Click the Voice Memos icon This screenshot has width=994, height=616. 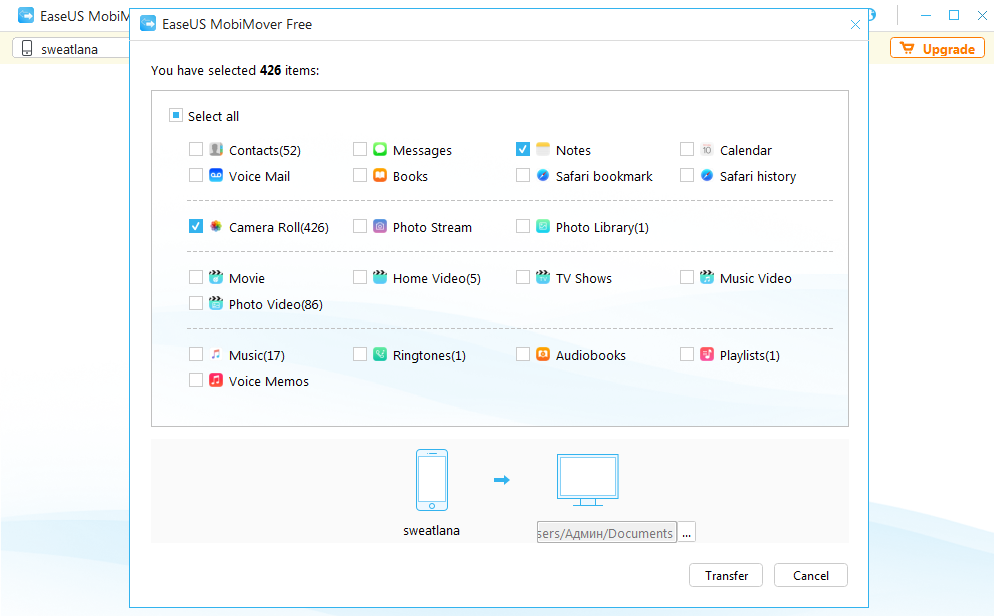click(x=216, y=381)
